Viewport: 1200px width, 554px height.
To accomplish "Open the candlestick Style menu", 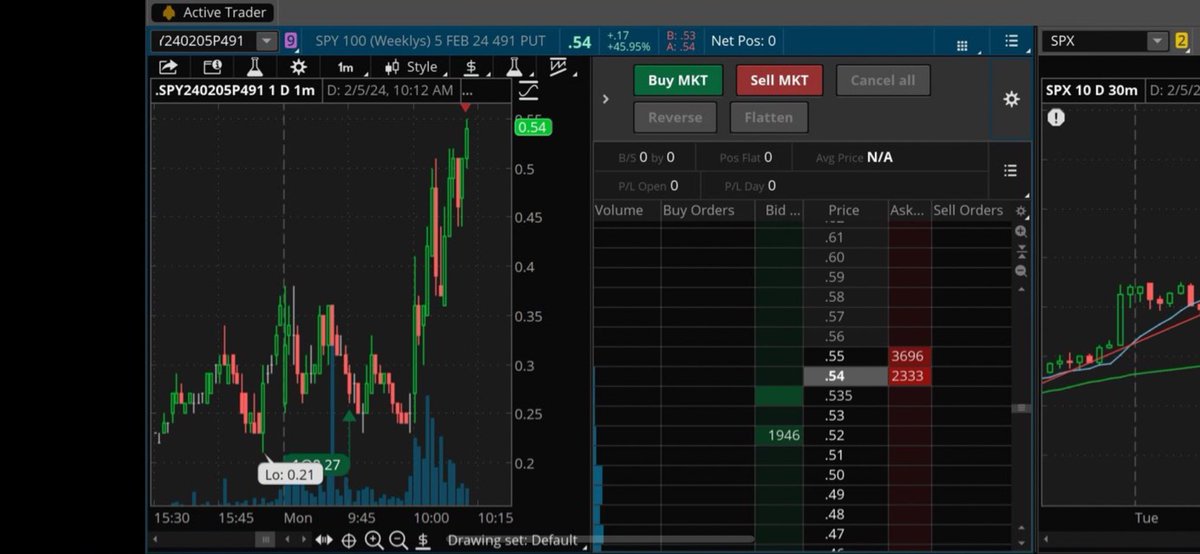I will (x=417, y=67).
